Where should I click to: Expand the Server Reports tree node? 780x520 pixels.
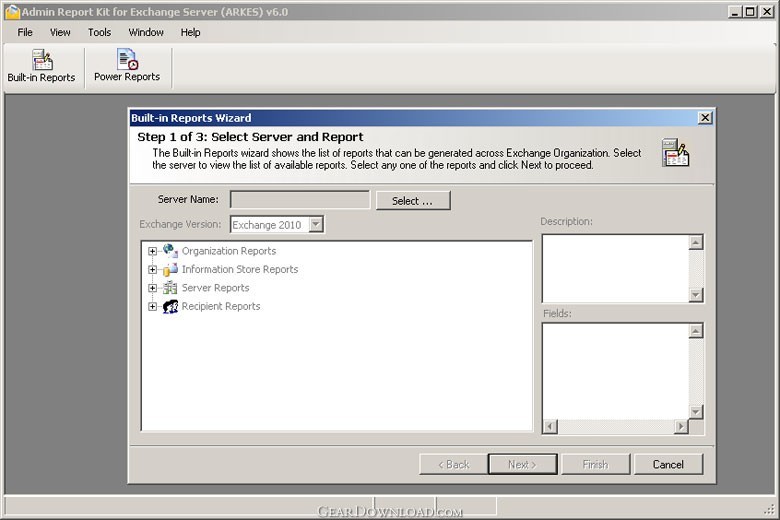coord(153,288)
